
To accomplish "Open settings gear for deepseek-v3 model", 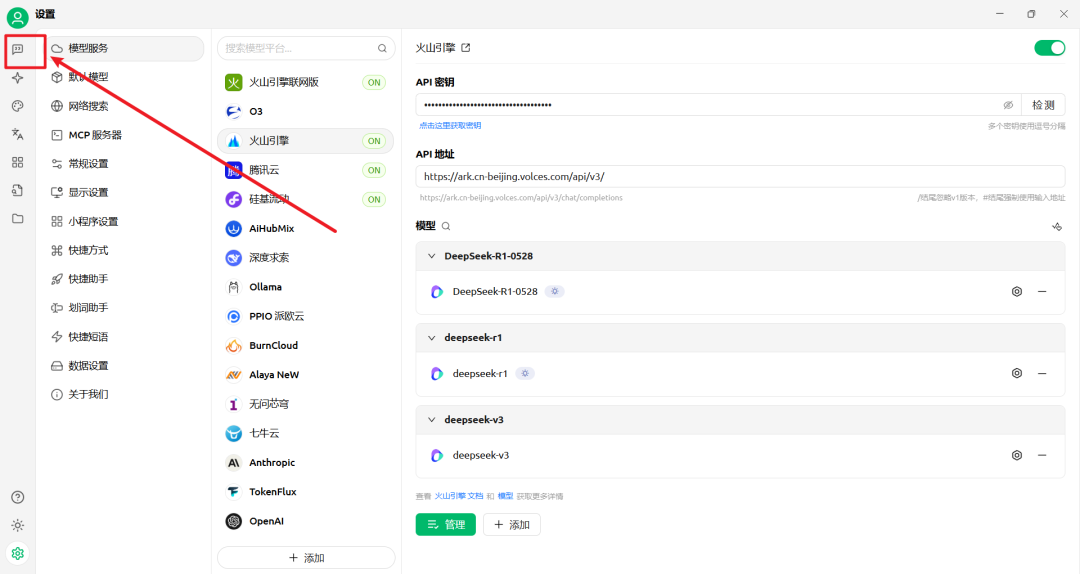I will [1017, 455].
